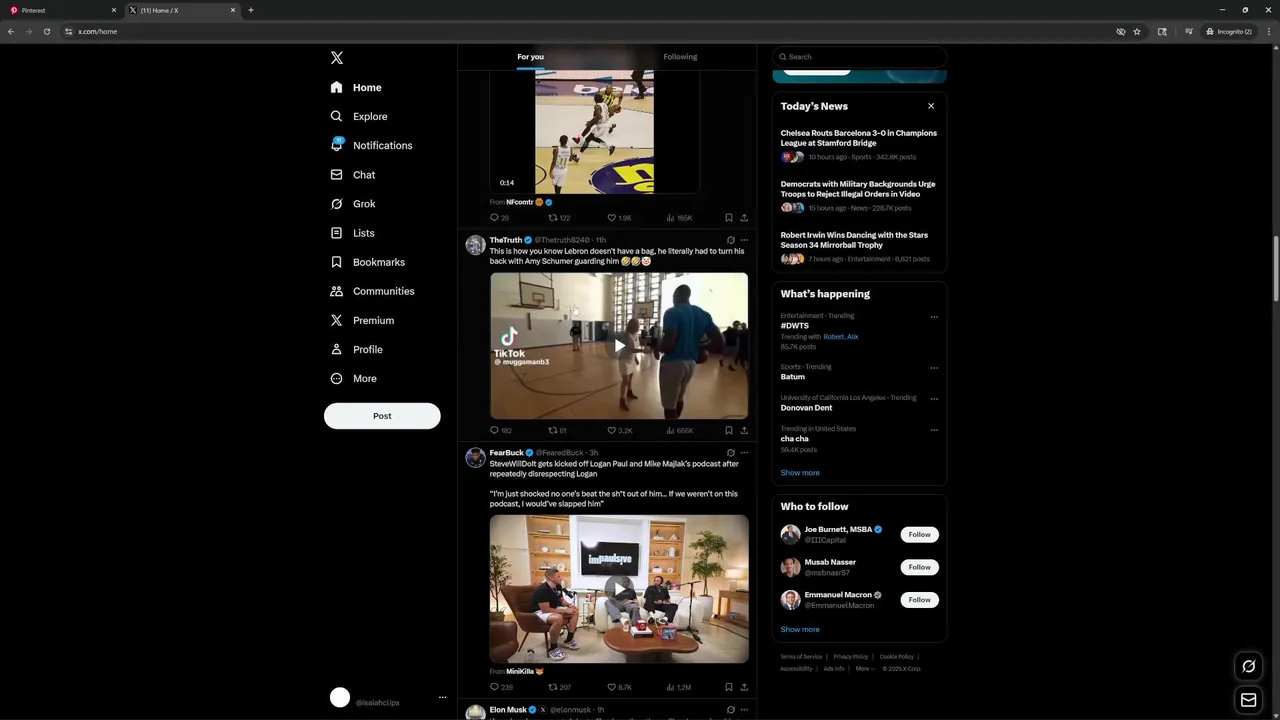Viewport: 1280px width, 720px height.
Task: Open Chat in left navigation
Action: click(x=353, y=174)
